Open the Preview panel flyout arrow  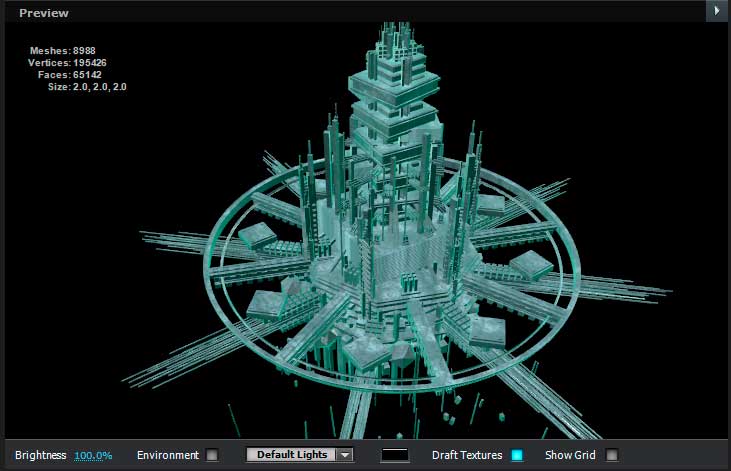click(x=718, y=11)
